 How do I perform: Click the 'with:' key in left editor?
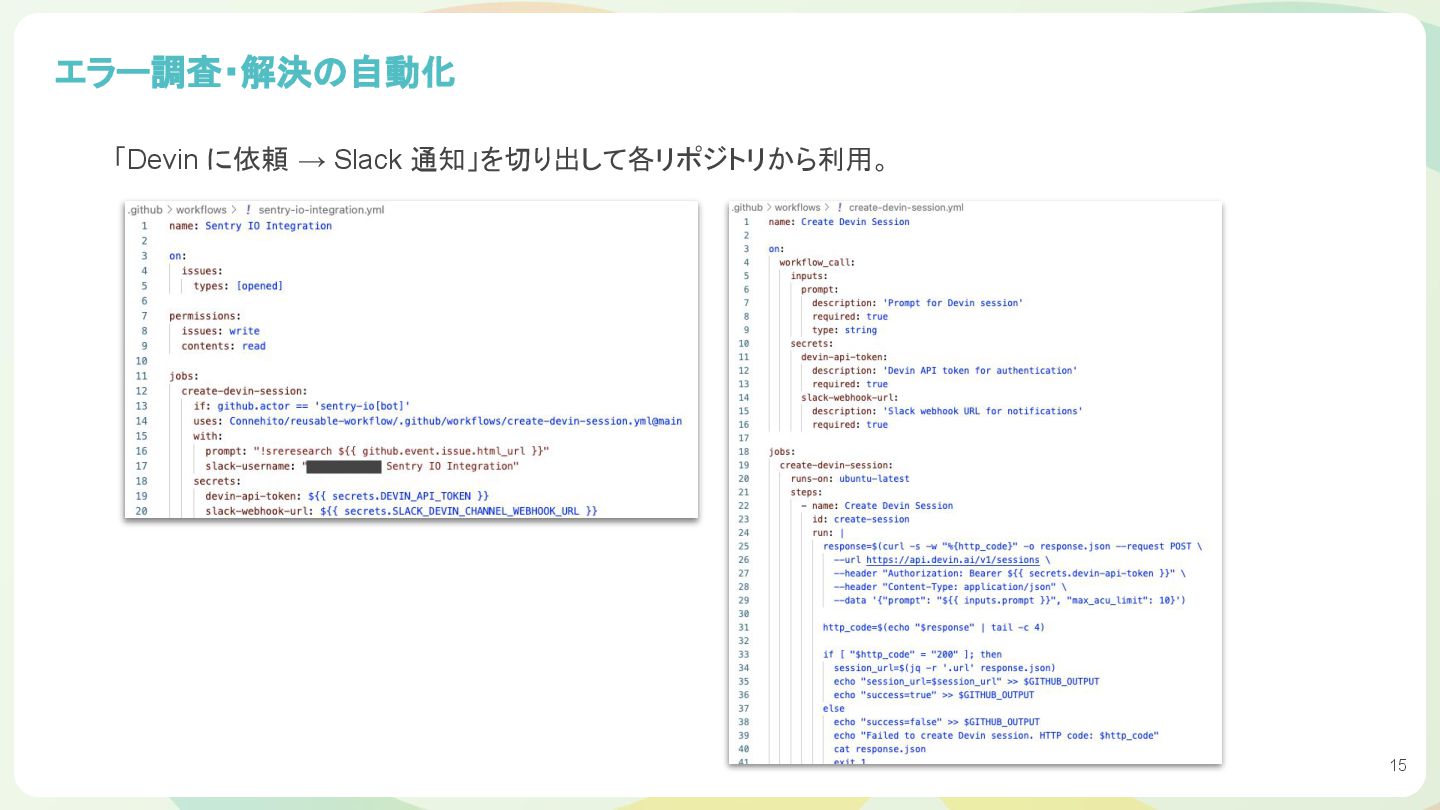point(208,436)
